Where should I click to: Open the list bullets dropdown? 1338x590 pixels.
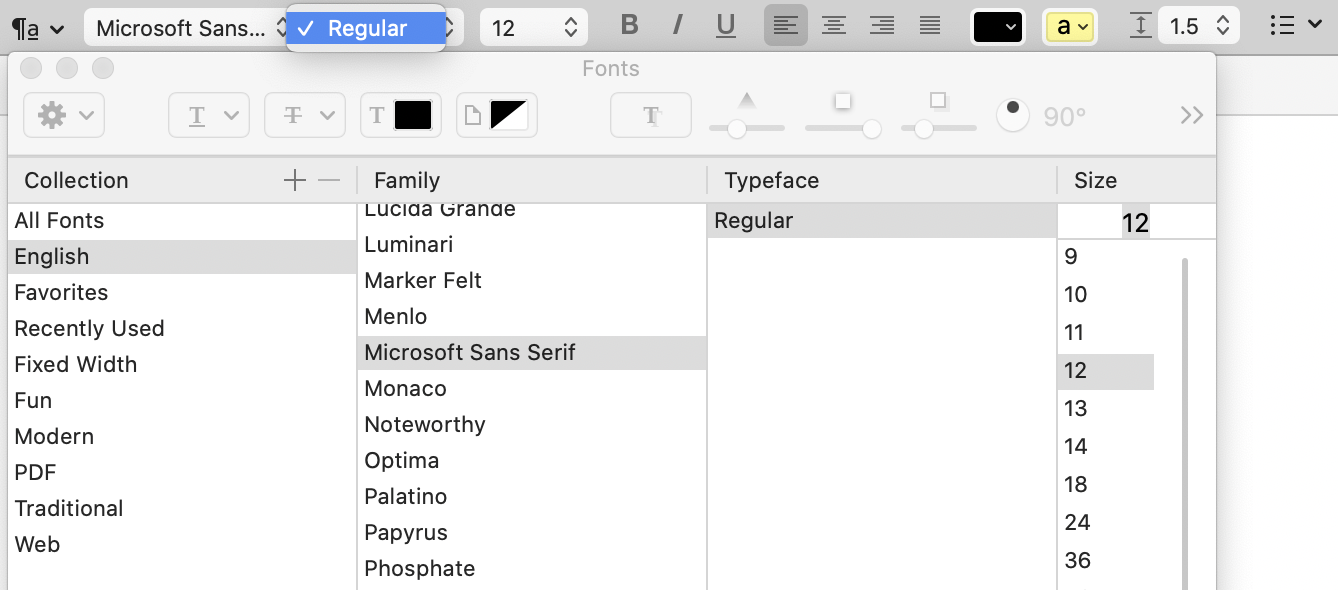(1295, 27)
